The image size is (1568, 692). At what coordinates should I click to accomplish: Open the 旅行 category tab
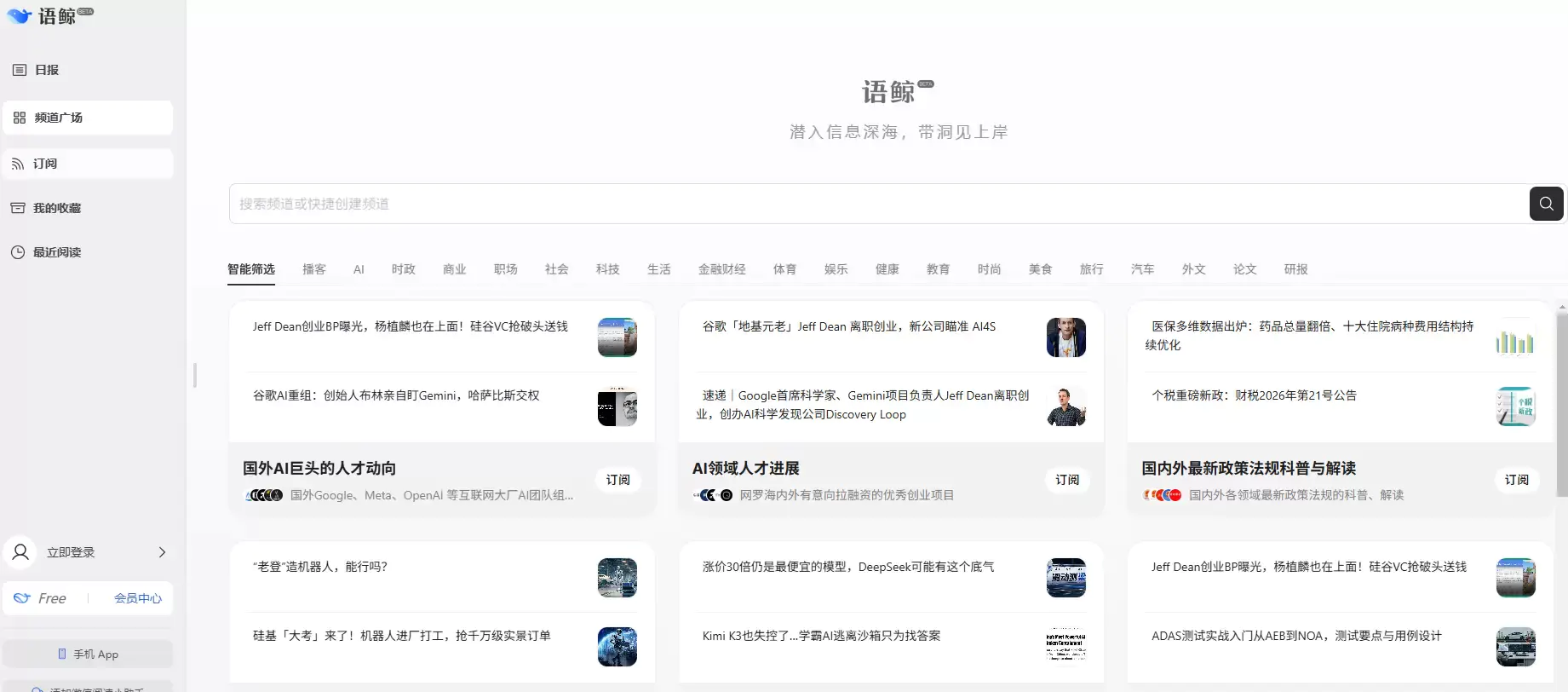(1092, 269)
